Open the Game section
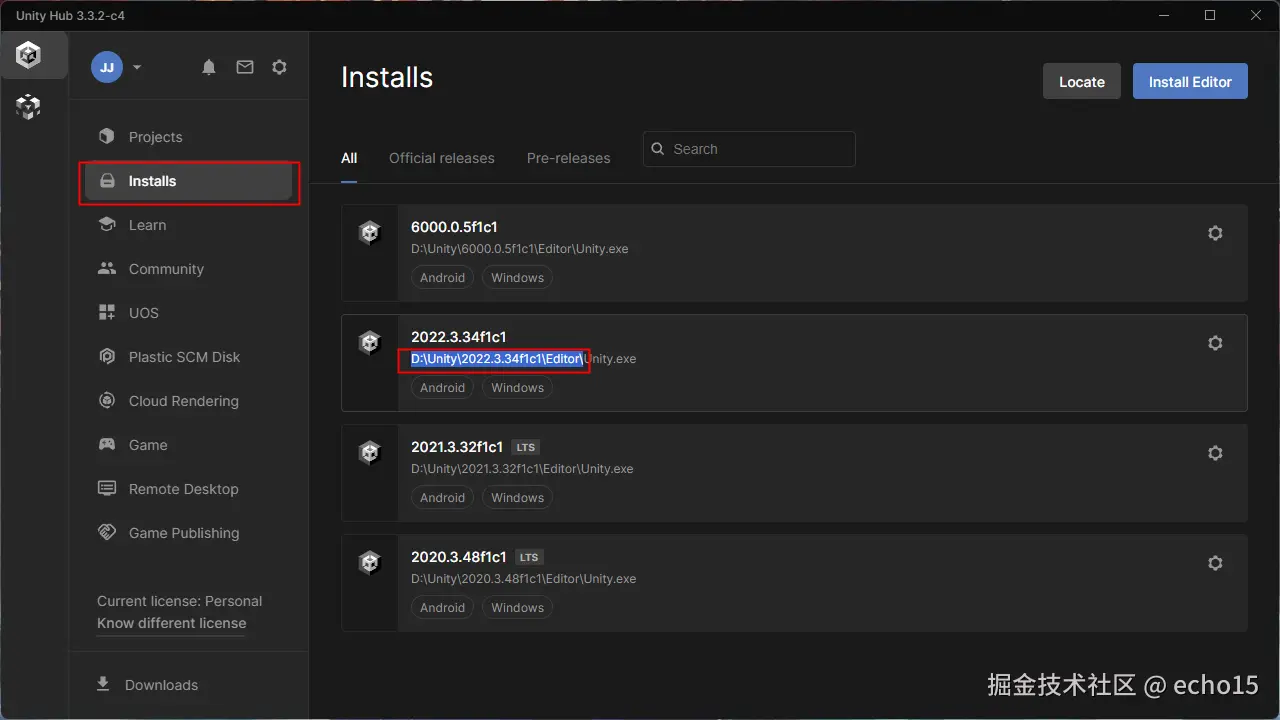The image size is (1280, 720). tap(189, 445)
